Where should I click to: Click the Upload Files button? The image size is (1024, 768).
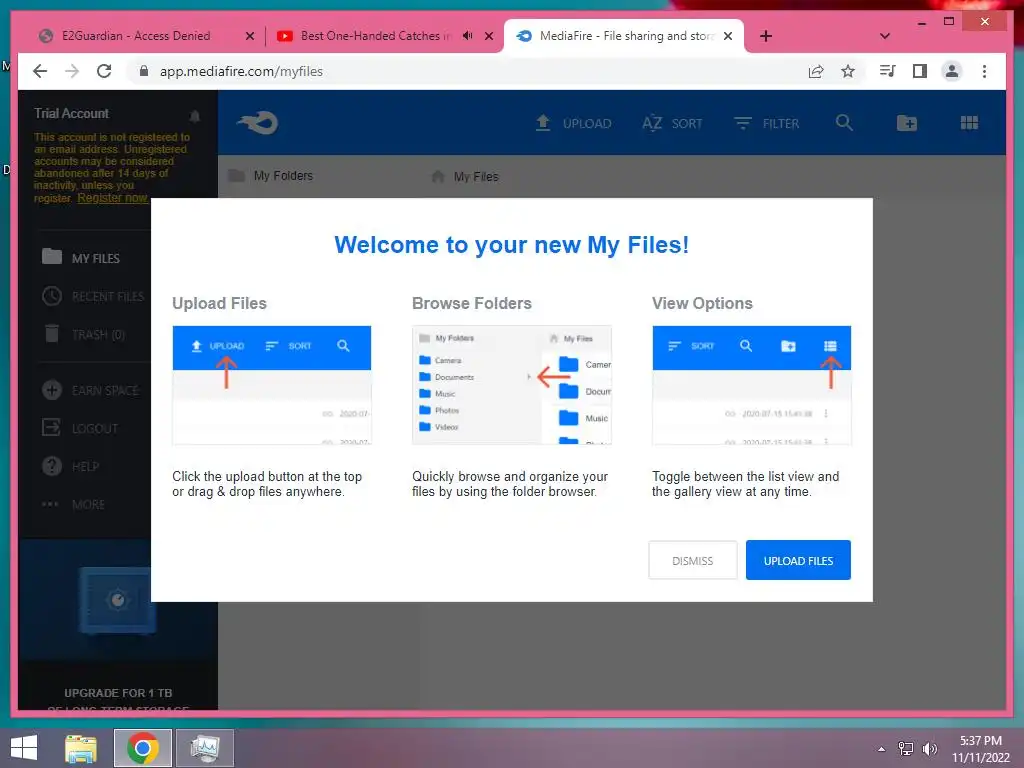798,560
